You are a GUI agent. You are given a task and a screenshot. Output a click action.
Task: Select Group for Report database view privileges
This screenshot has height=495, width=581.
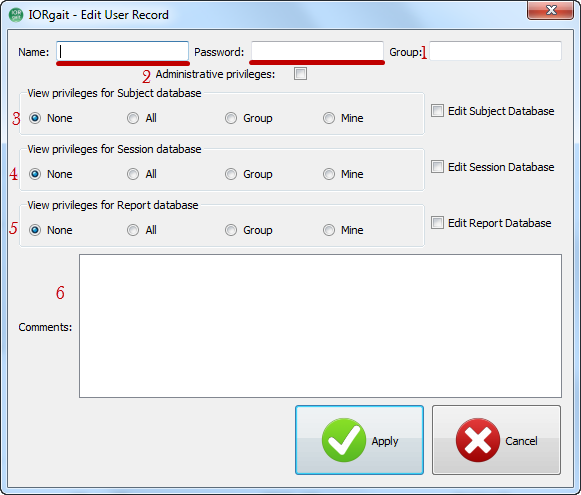coord(230,230)
